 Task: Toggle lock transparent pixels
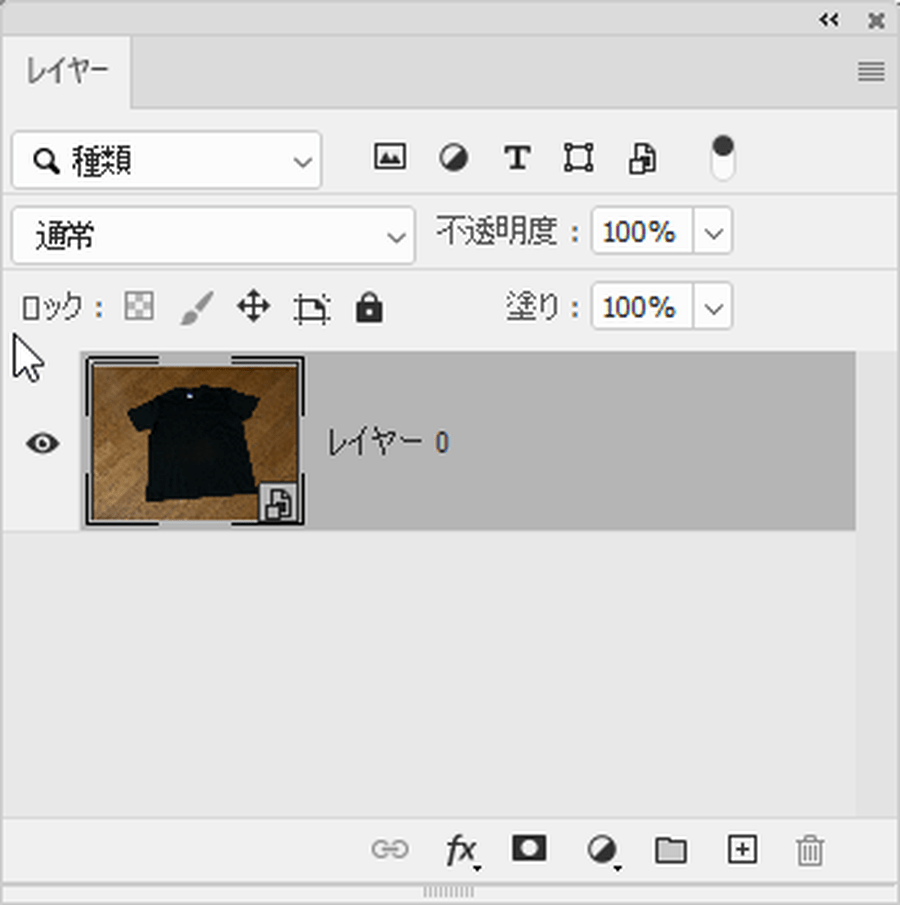[x=139, y=307]
